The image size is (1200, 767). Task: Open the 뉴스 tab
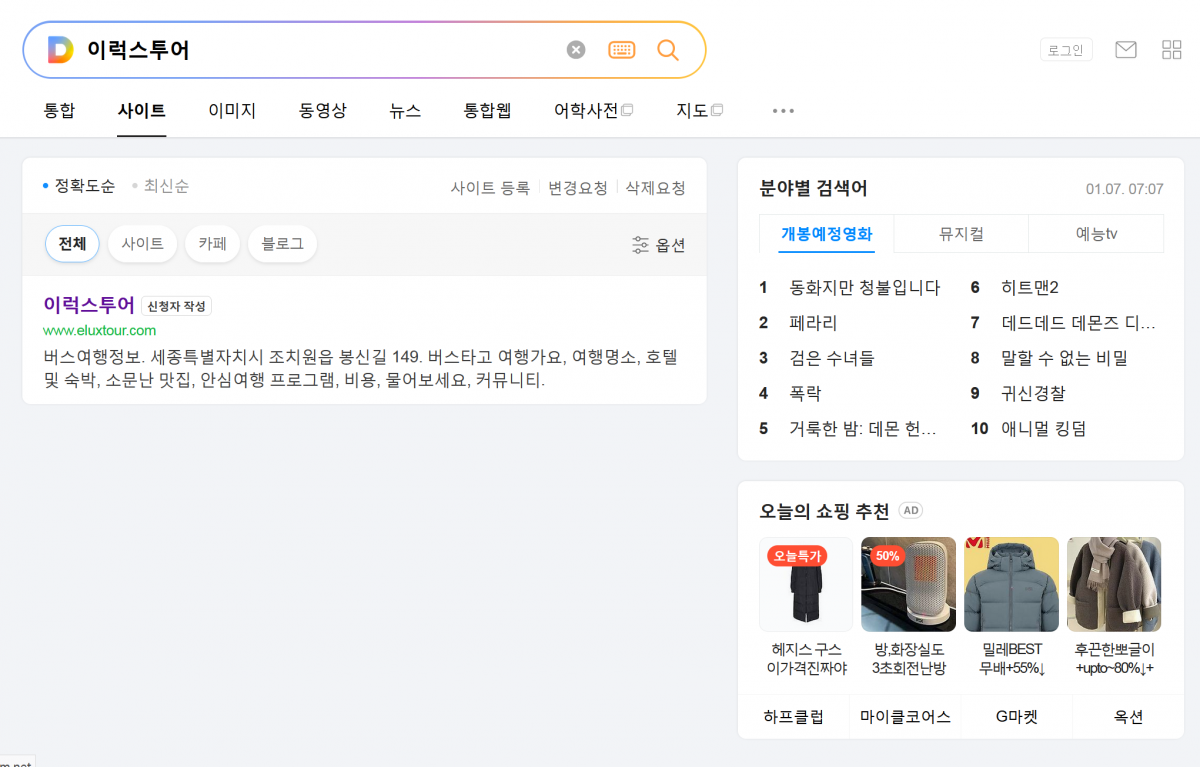(405, 111)
